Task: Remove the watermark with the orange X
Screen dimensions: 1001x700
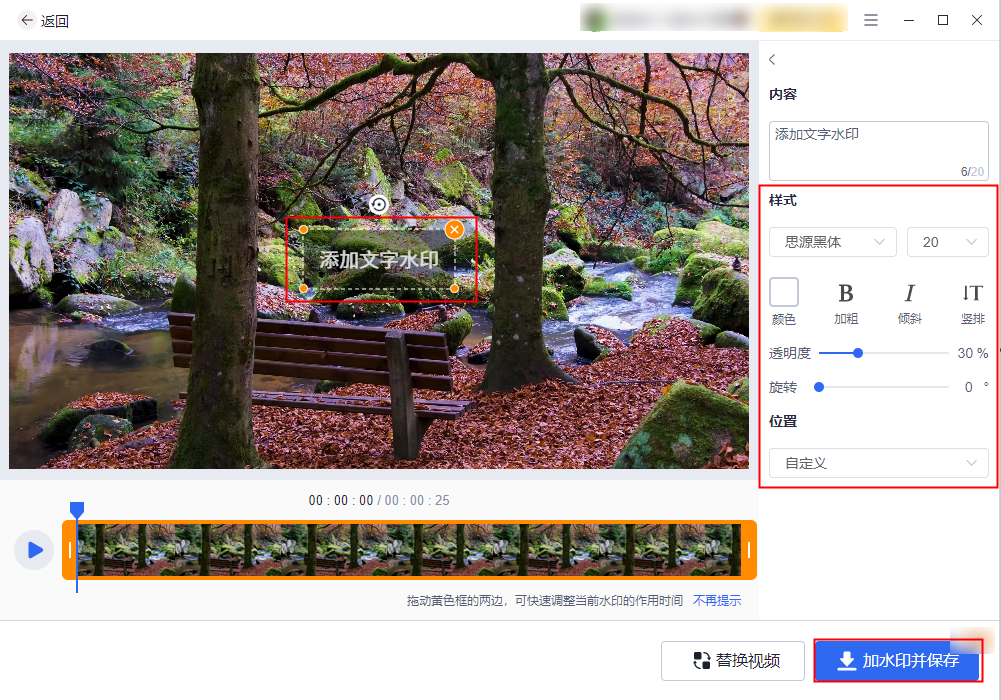Action: (454, 230)
